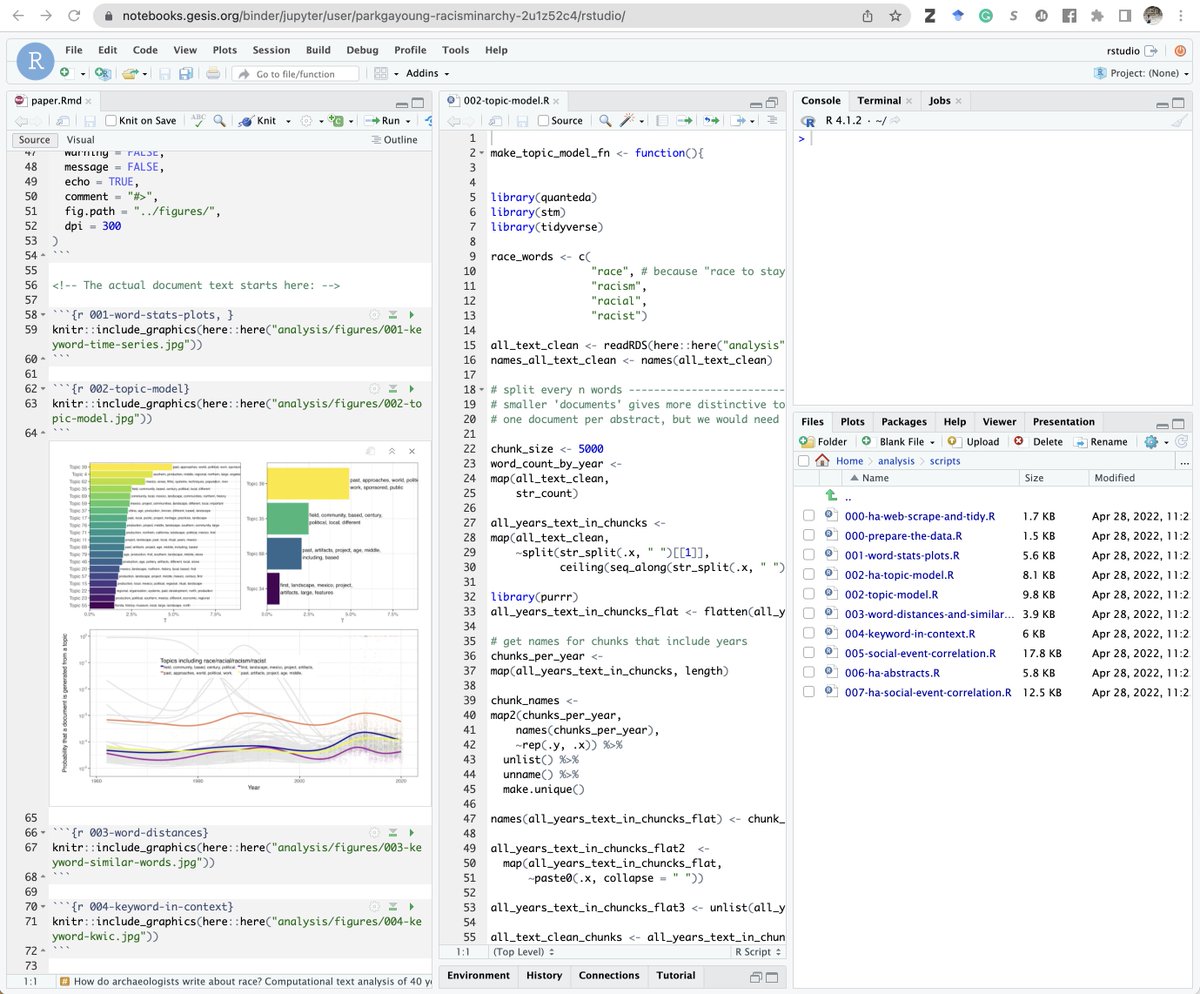This screenshot has height=994, width=1200.
Task: Switch to the Packages tab
Action: (904, 421)
